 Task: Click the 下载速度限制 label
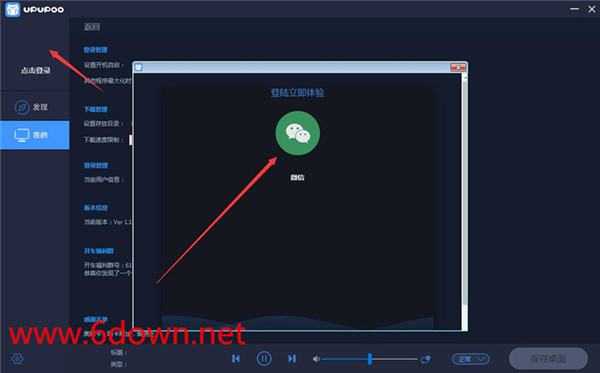pyautogui.click(x=104, y=140)
